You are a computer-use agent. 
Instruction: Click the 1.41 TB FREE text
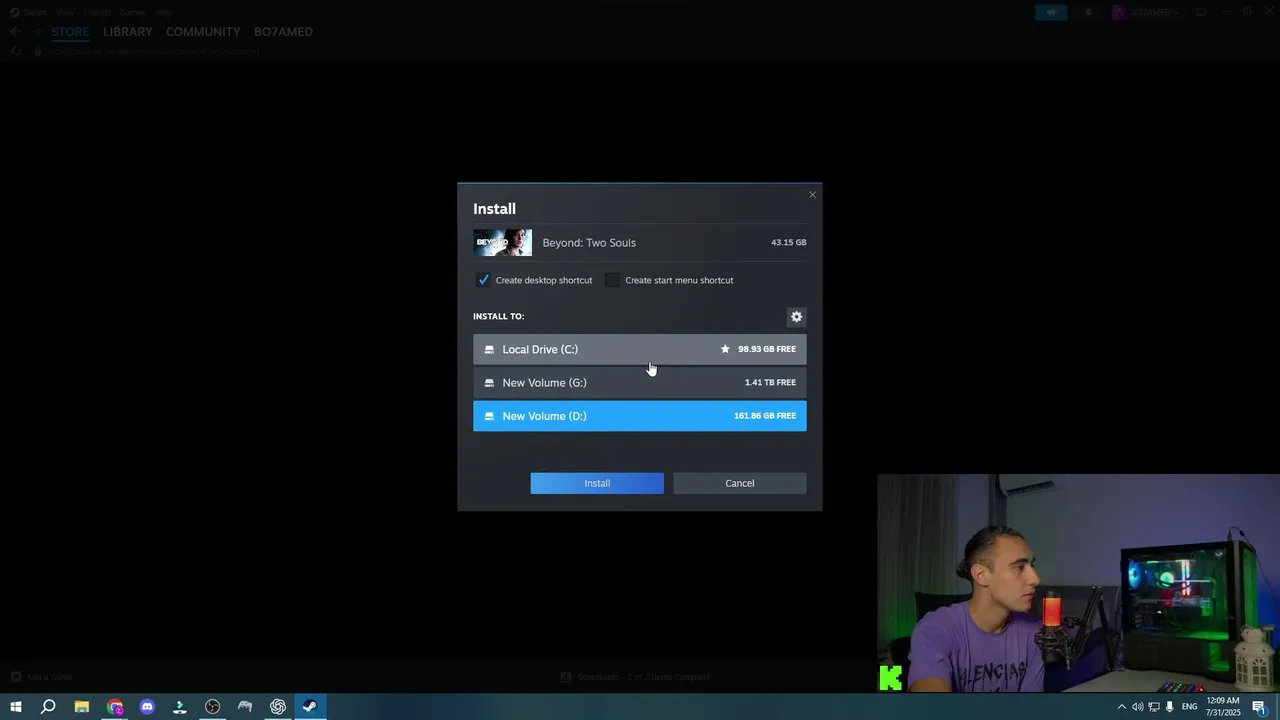tap(770, 383)
